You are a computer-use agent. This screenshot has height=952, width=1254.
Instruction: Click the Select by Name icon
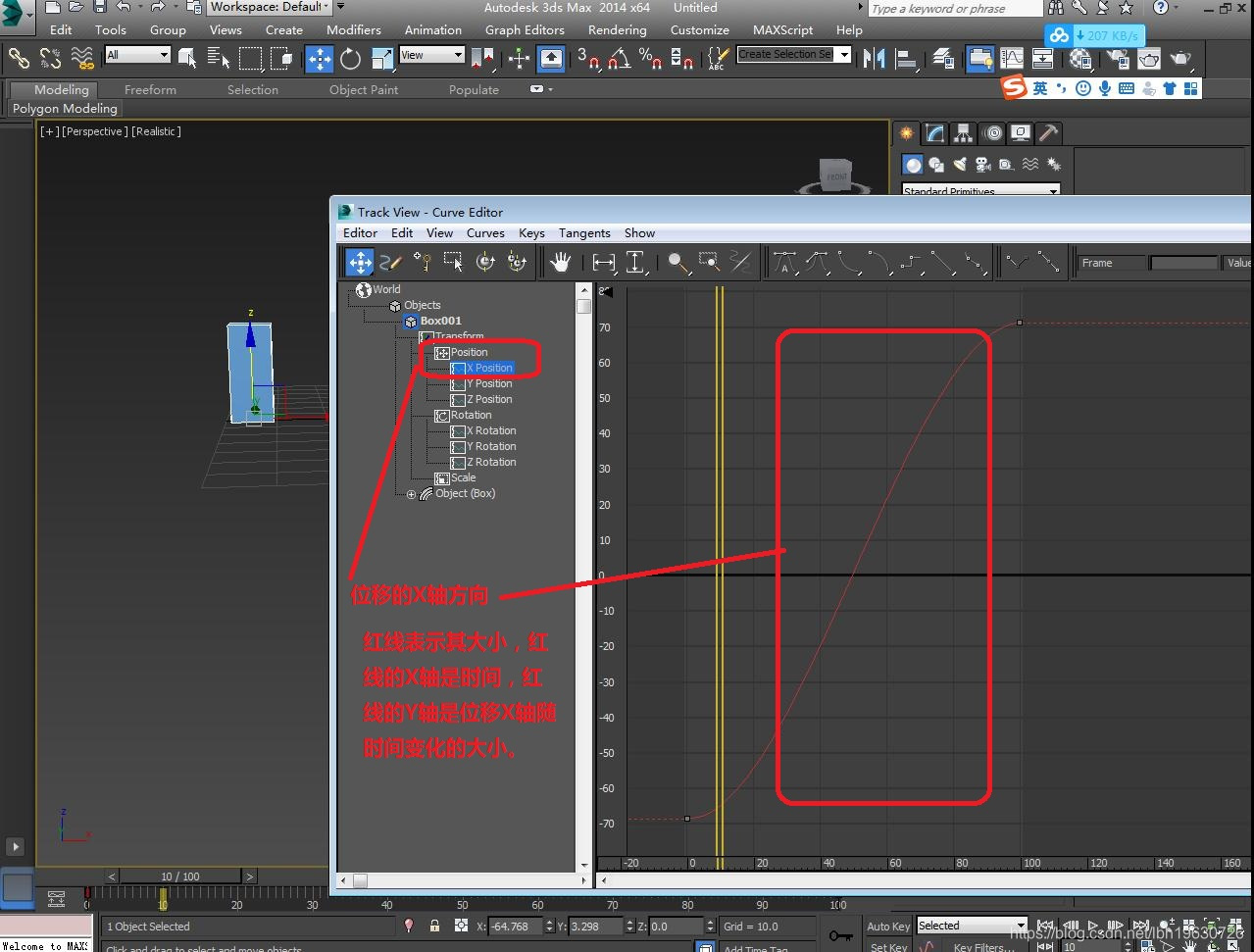pos(219,59)
